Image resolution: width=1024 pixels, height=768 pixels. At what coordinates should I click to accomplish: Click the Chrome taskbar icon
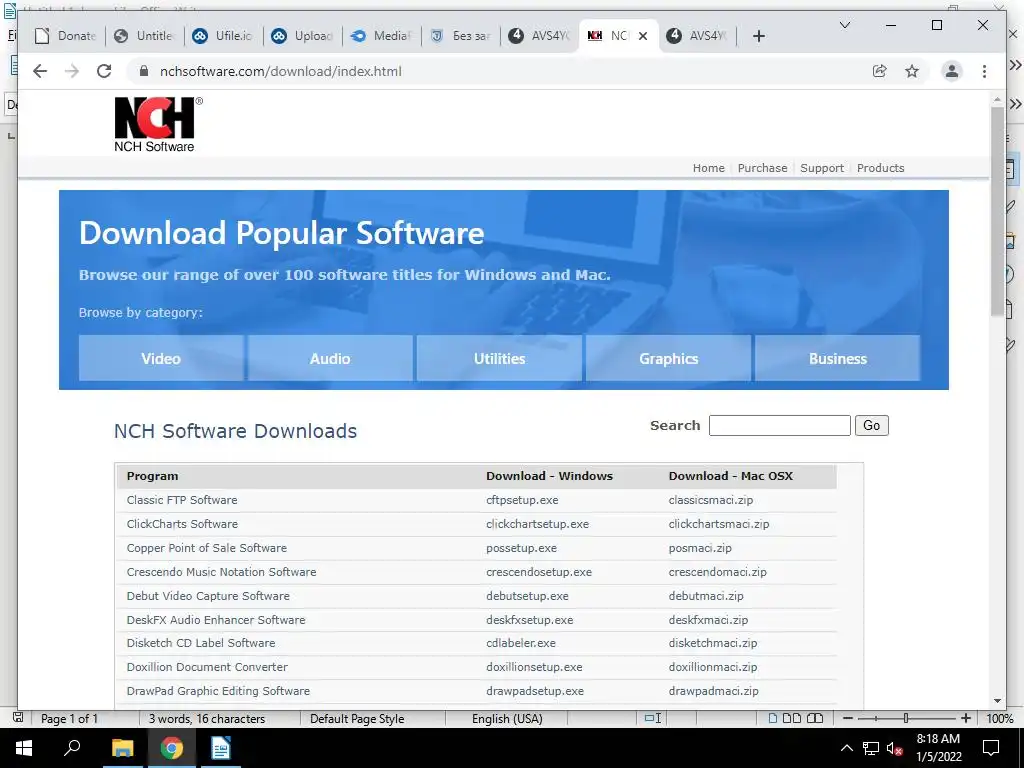pyautogui.click(x=172, y=748)
